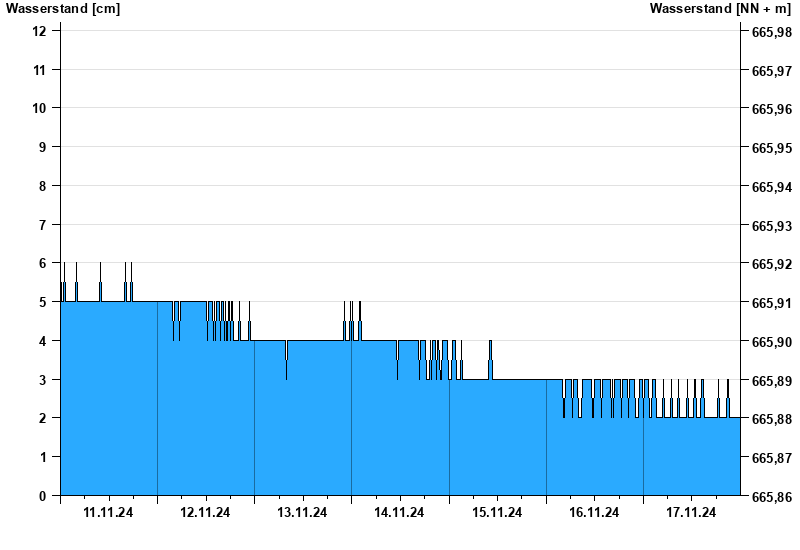Click the 13.11.24 date label

click(302, 513)
